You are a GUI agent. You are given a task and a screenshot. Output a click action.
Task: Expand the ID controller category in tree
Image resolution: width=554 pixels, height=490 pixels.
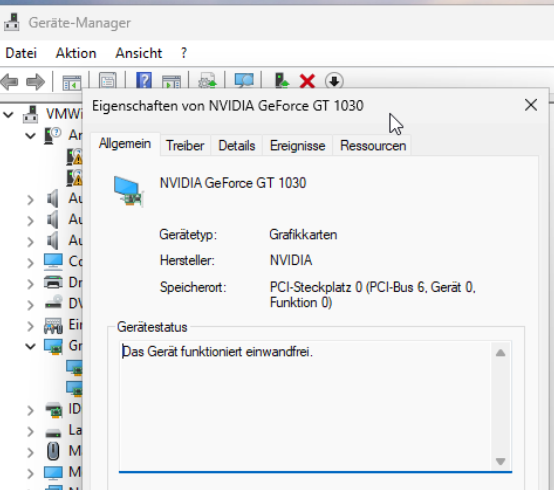click(x=31, y=410)
